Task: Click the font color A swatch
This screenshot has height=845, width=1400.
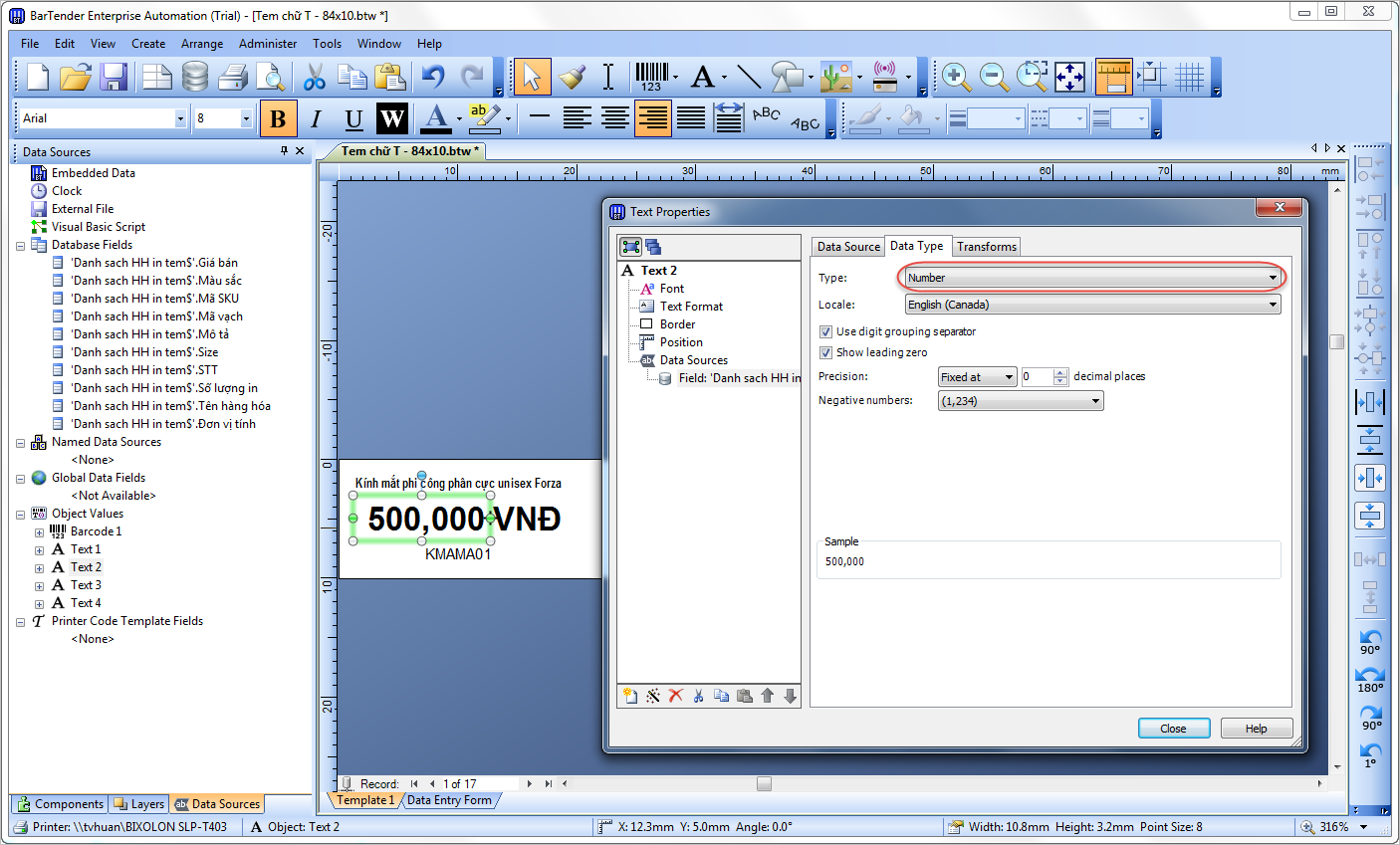Action: click(435, 118)
